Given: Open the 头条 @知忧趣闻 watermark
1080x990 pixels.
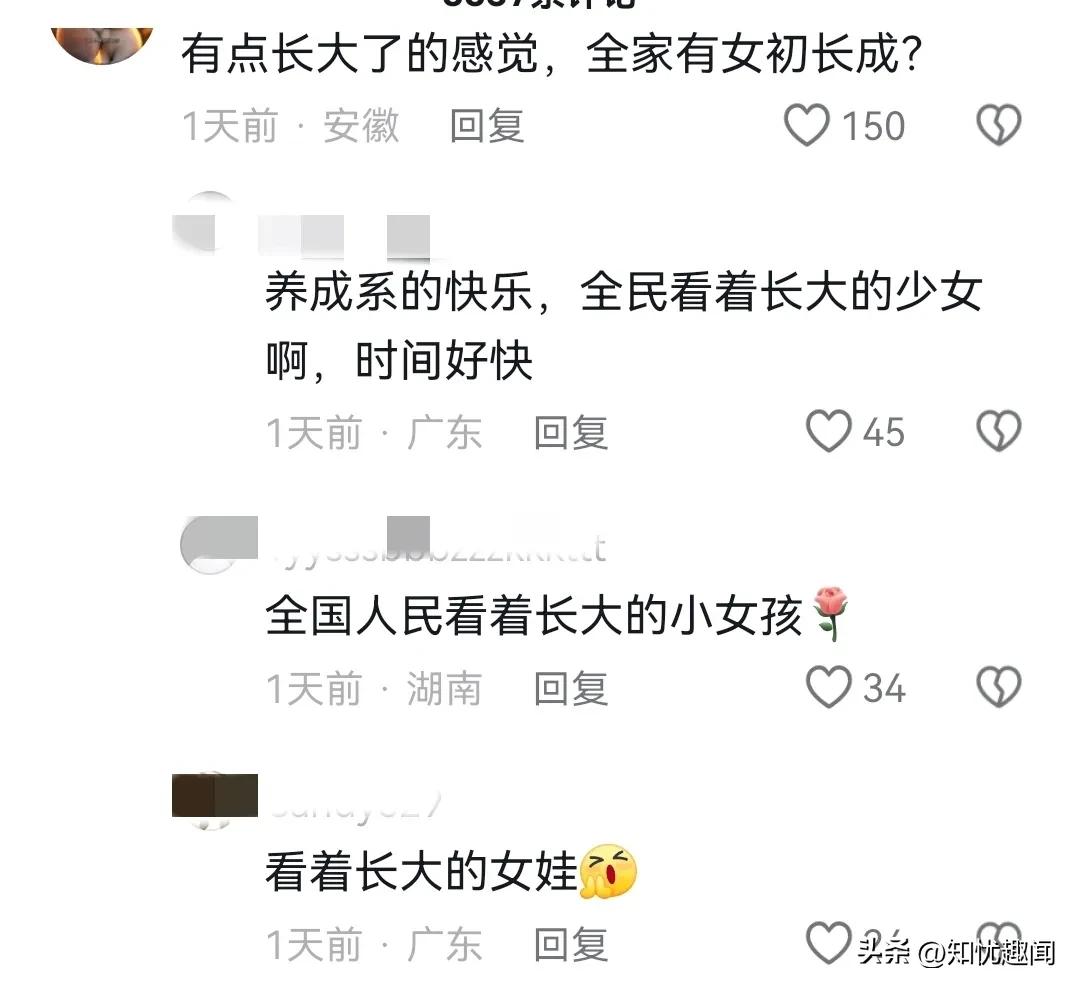Looking at the screenshot, I should (957, 951).
